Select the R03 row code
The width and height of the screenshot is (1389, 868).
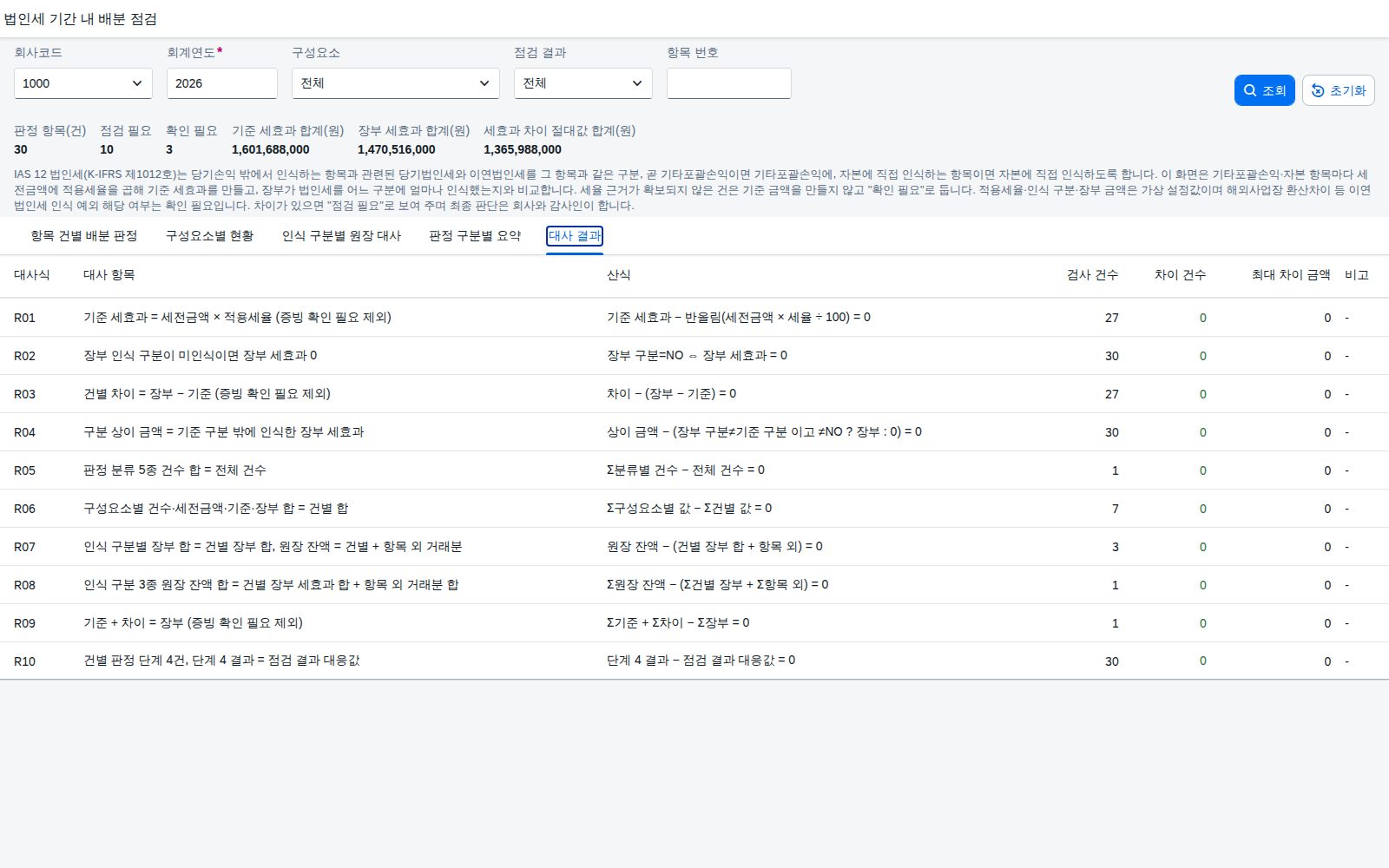(x=25, y=394)
